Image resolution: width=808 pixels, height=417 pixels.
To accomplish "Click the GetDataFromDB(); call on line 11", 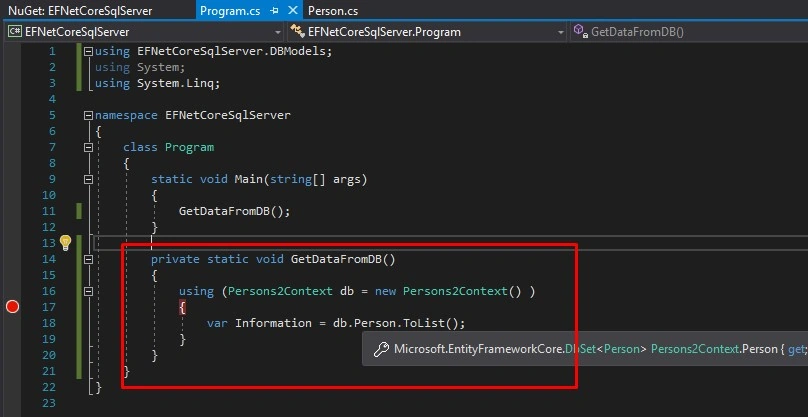I will click(x=234, y=211).
